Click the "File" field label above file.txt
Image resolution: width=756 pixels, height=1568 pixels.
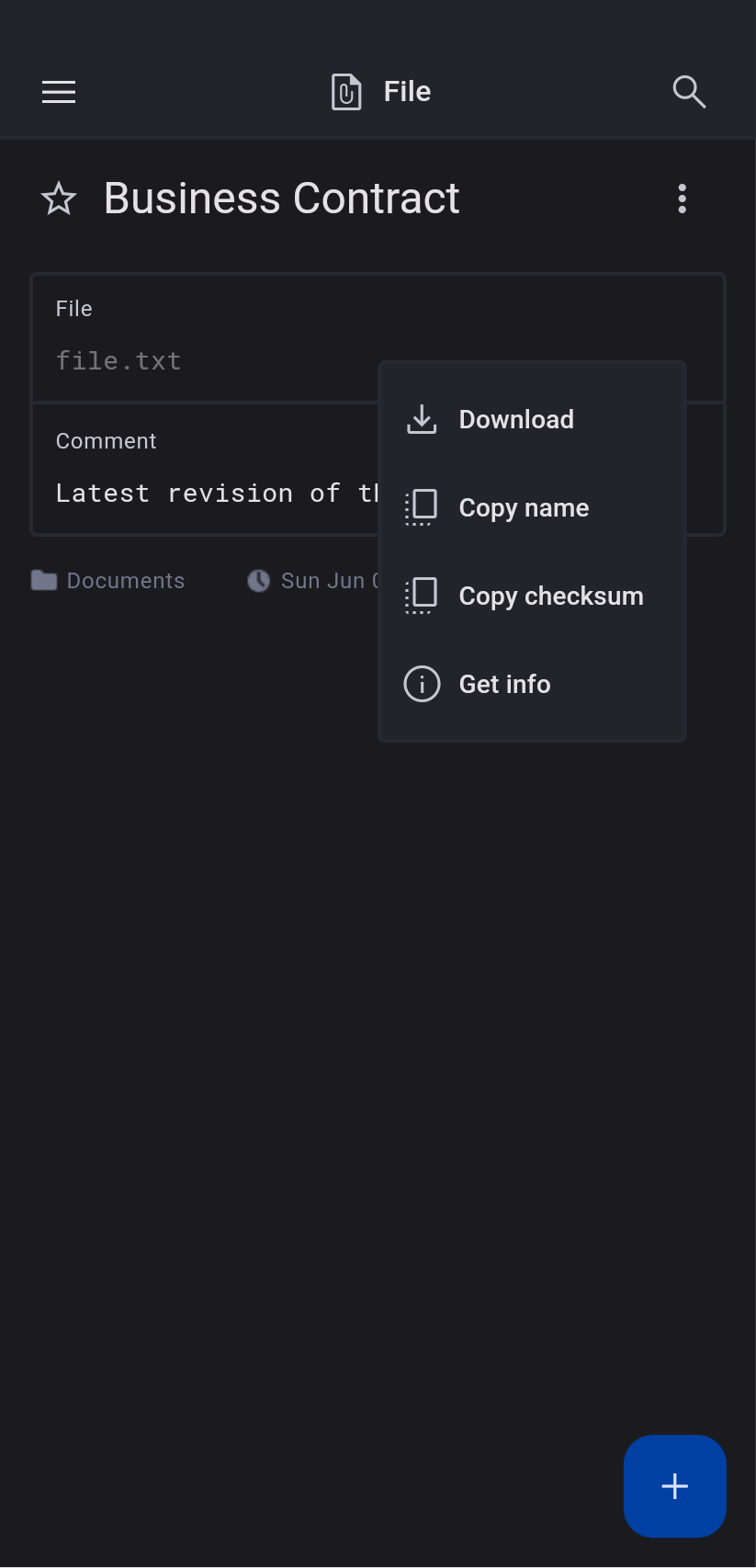(x=73, y=309)
